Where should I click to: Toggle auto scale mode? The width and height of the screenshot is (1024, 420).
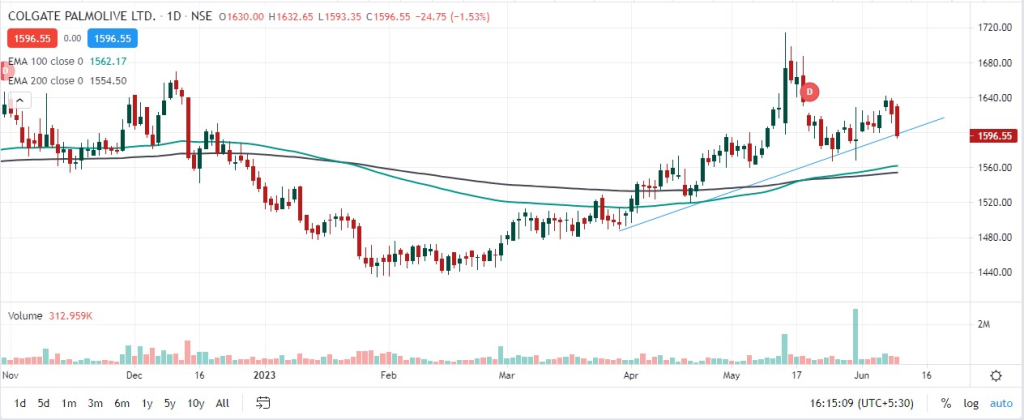[x=999, y=403]
